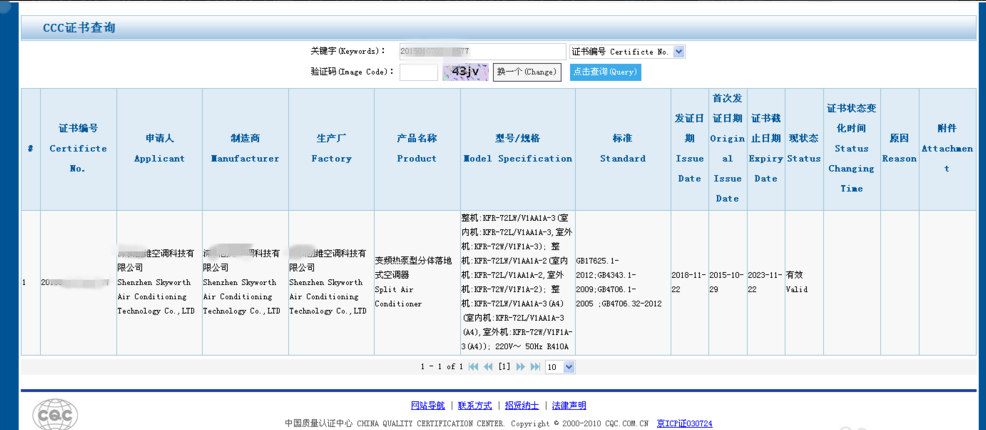Screen dimensions: 986x430
Task: Go to first page of results
Action: pyautogui.click(x=474, y=367)
